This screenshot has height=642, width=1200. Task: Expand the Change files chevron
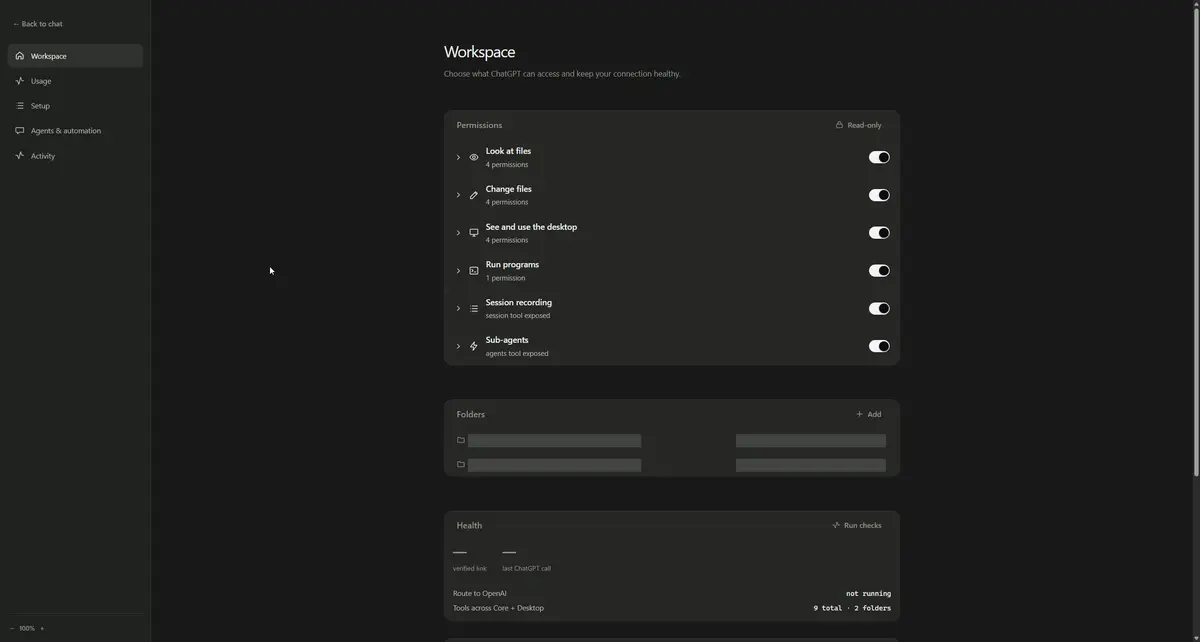click(458, 195)
